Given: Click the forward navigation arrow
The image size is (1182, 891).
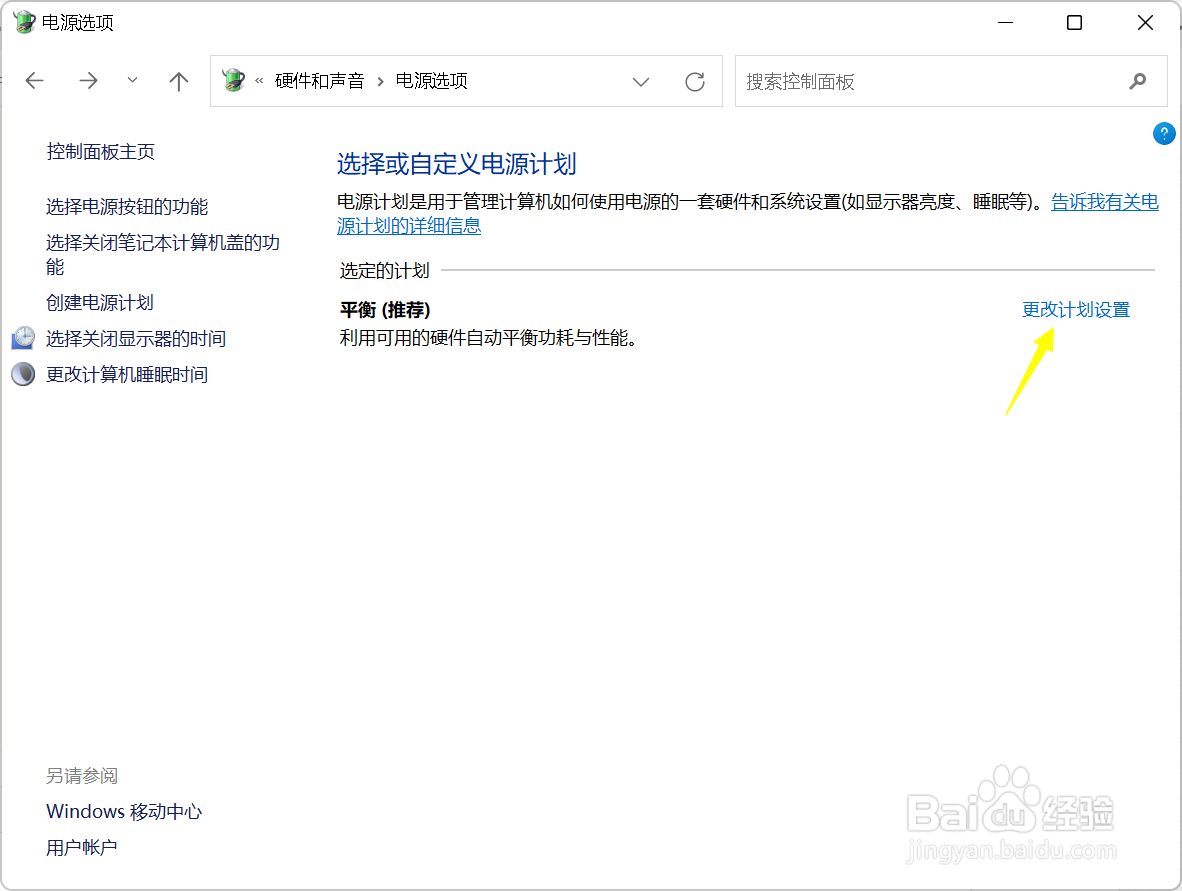Looking at the screenshot, I should [88, 81].
